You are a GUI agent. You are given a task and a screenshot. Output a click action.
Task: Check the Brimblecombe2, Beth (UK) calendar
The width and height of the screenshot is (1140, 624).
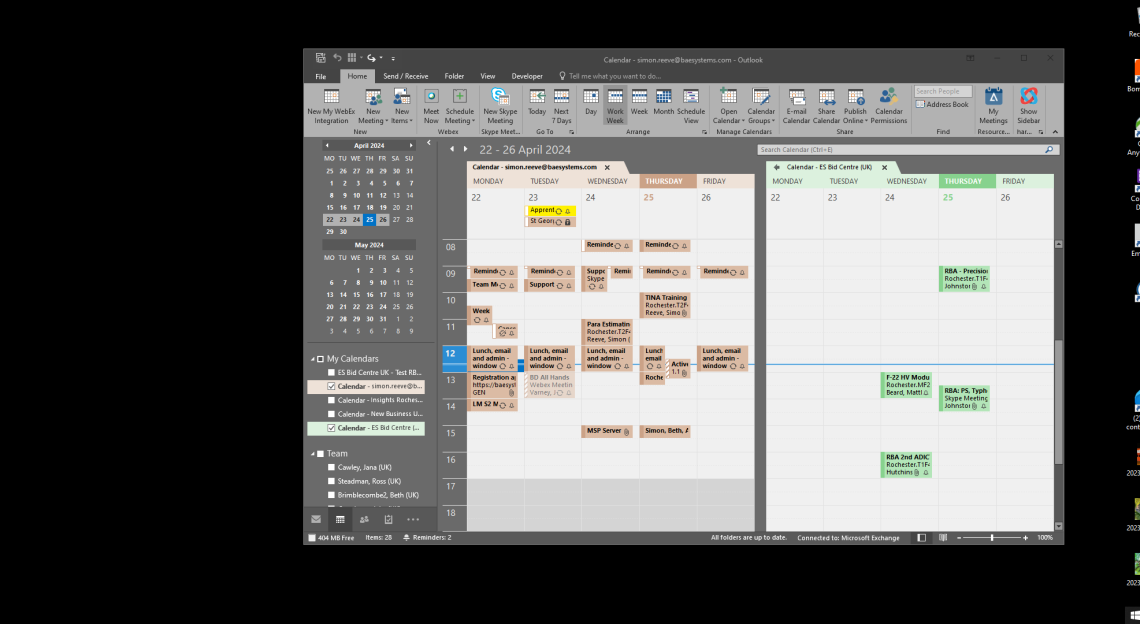pyautogui.click(x=332, y=495)
